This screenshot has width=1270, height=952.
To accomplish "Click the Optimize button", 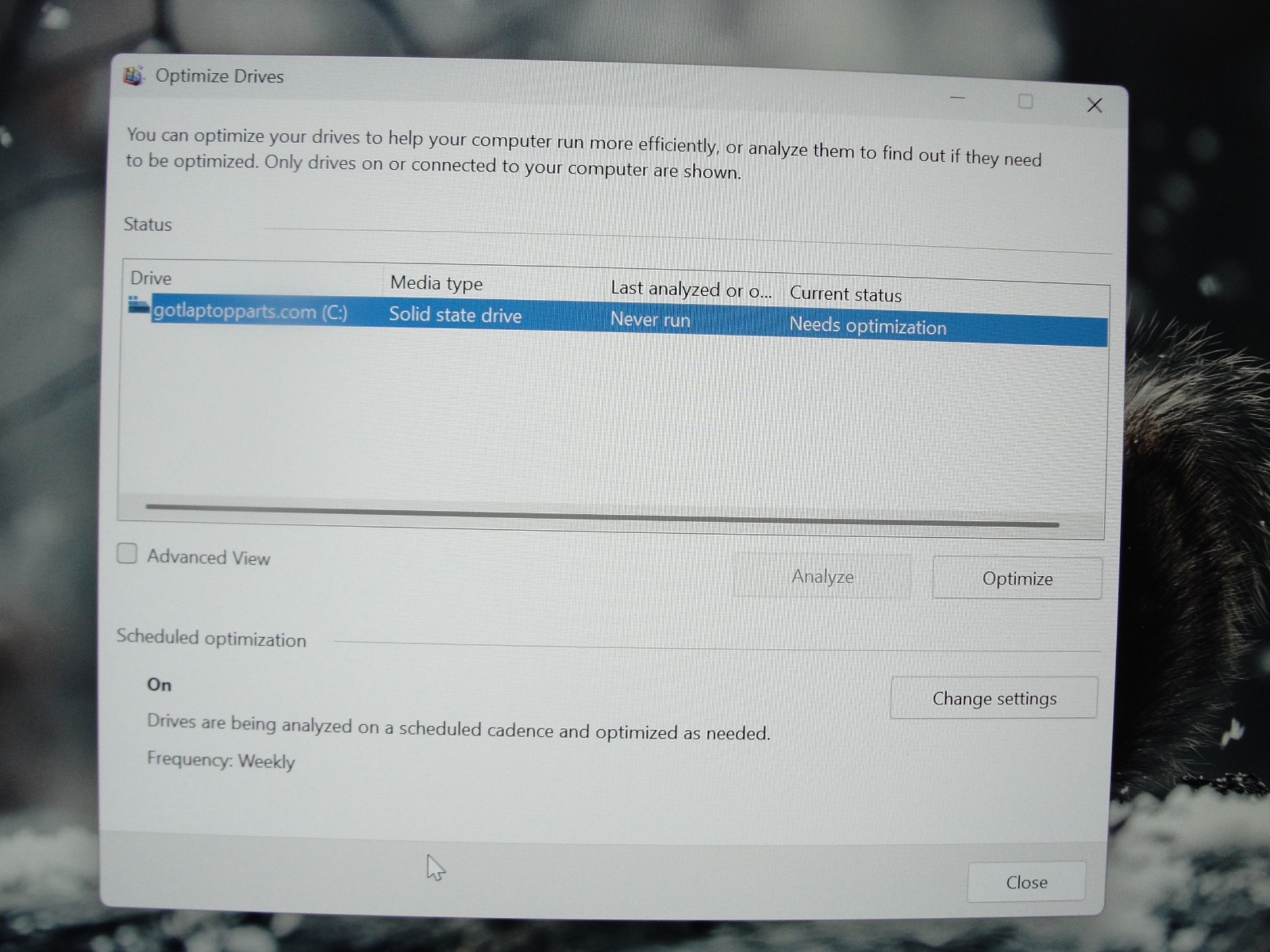I will 1017,578.
